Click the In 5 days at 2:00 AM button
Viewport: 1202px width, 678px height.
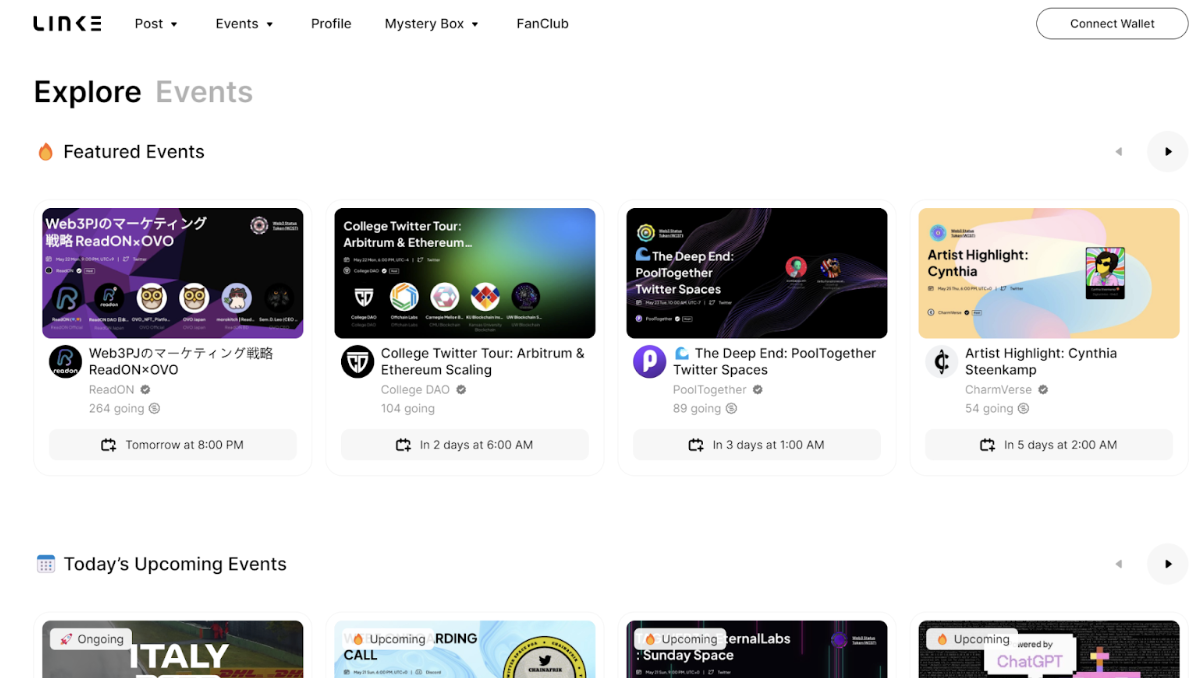pos(1049,445)
